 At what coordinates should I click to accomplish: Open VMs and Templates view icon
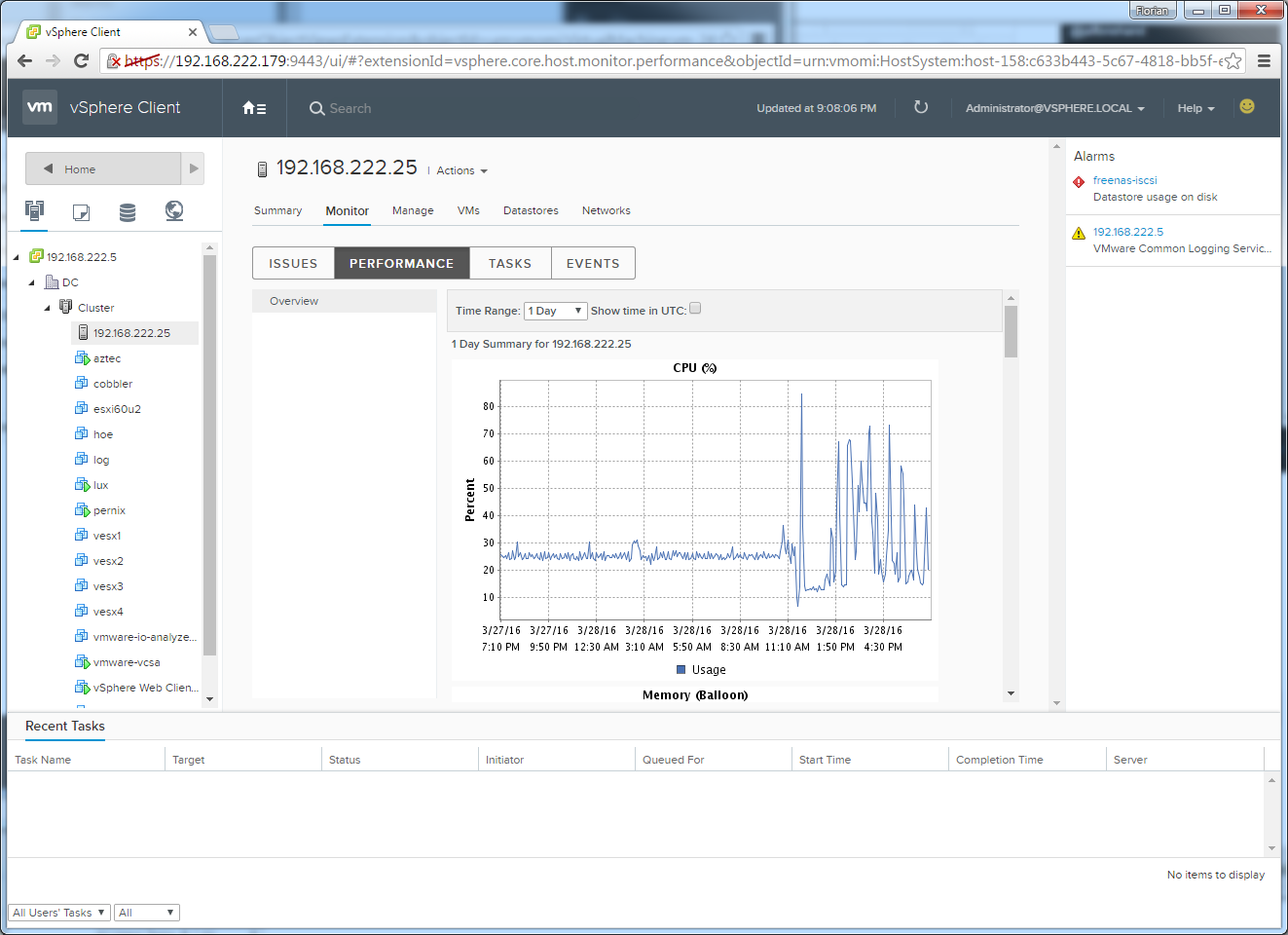[82, 211]
